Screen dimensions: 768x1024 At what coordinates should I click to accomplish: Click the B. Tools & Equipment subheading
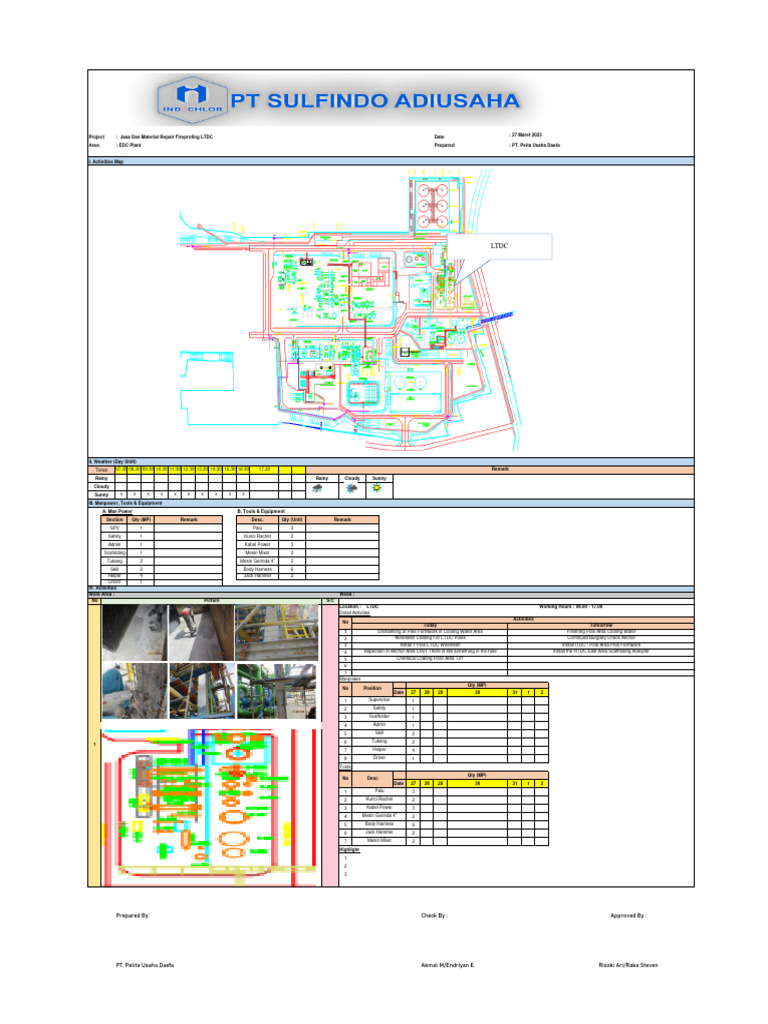click(261, 511)
